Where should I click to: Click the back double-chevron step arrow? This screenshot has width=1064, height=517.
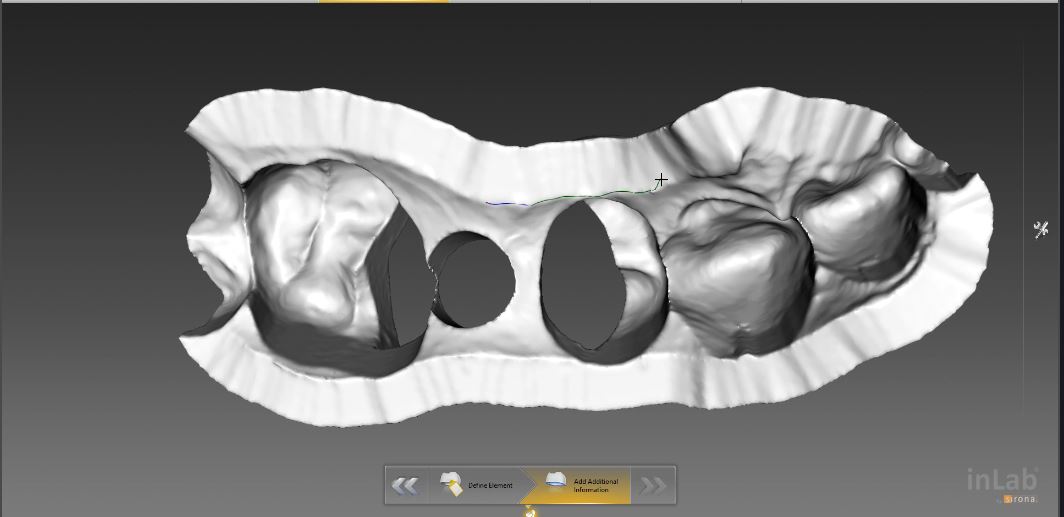click(405, 486)
